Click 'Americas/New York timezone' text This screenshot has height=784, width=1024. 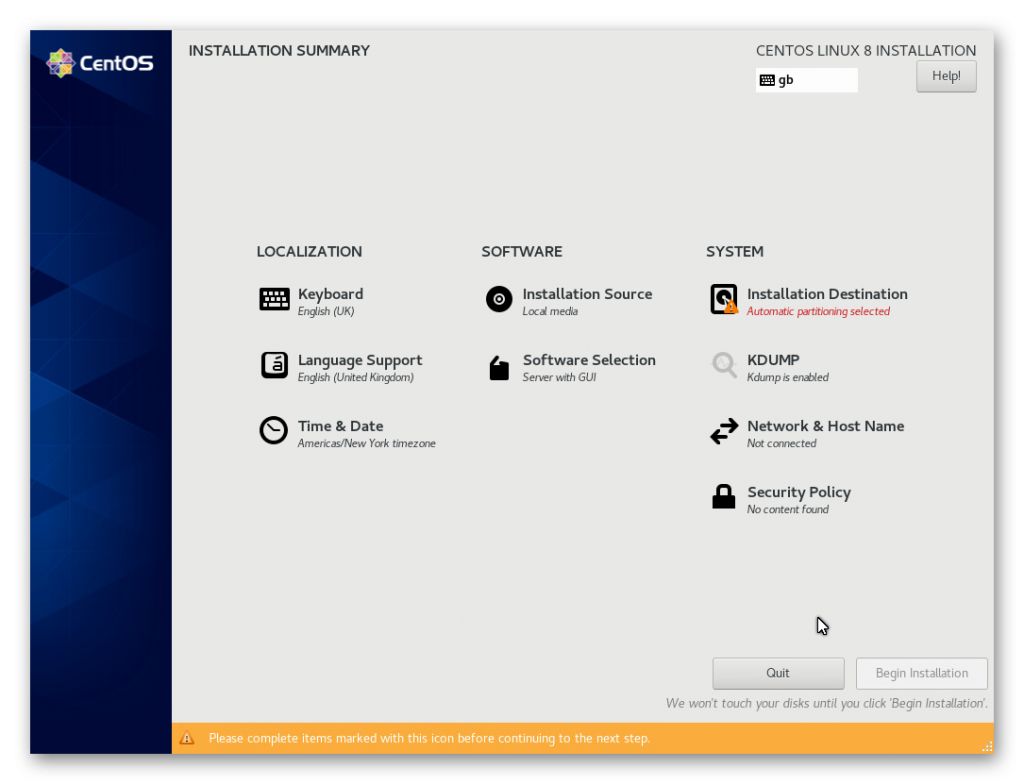point(366,444)
